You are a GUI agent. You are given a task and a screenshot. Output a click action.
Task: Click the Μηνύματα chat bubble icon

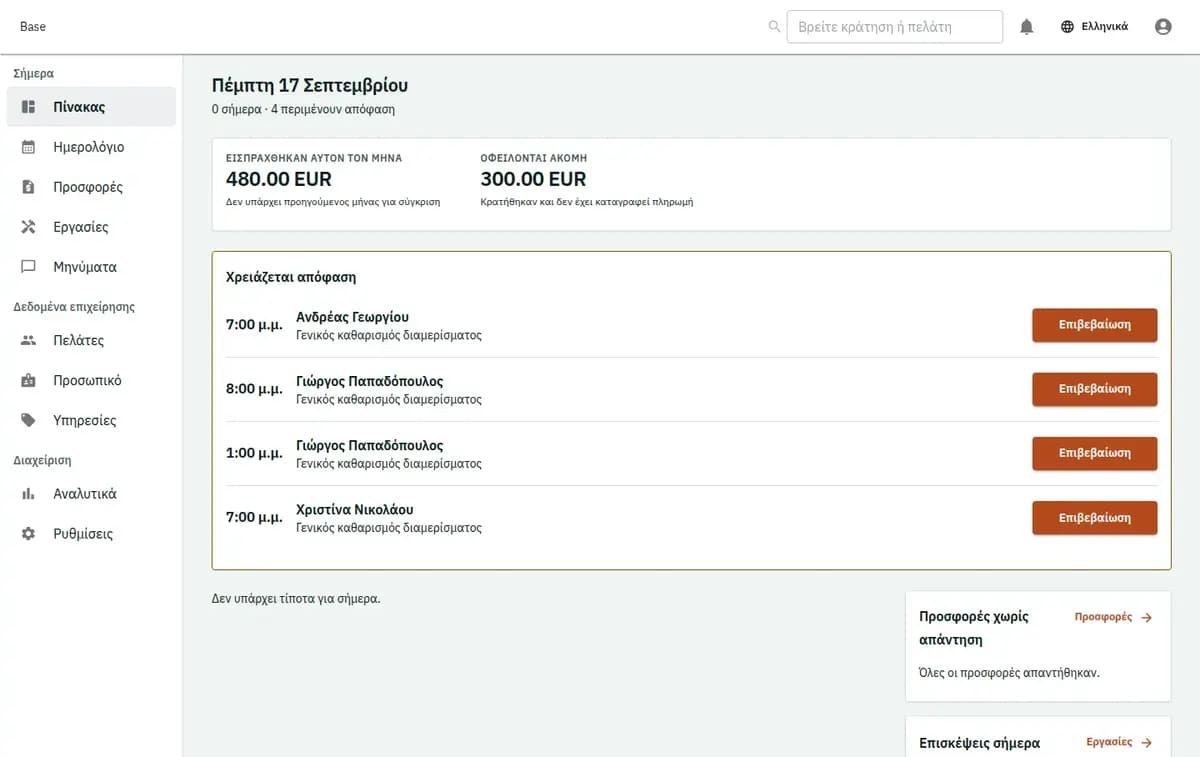click(x=29, y=267)
